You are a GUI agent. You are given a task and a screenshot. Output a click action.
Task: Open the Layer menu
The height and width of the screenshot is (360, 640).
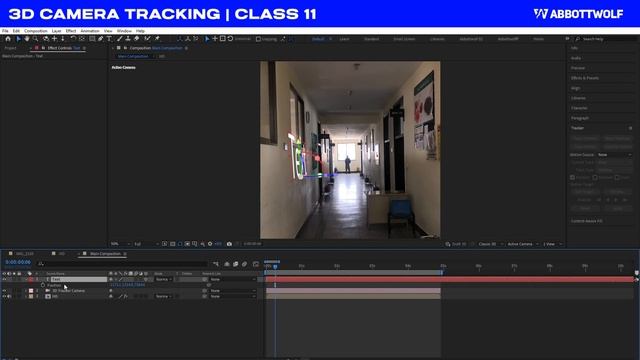[x=56, y=31]
